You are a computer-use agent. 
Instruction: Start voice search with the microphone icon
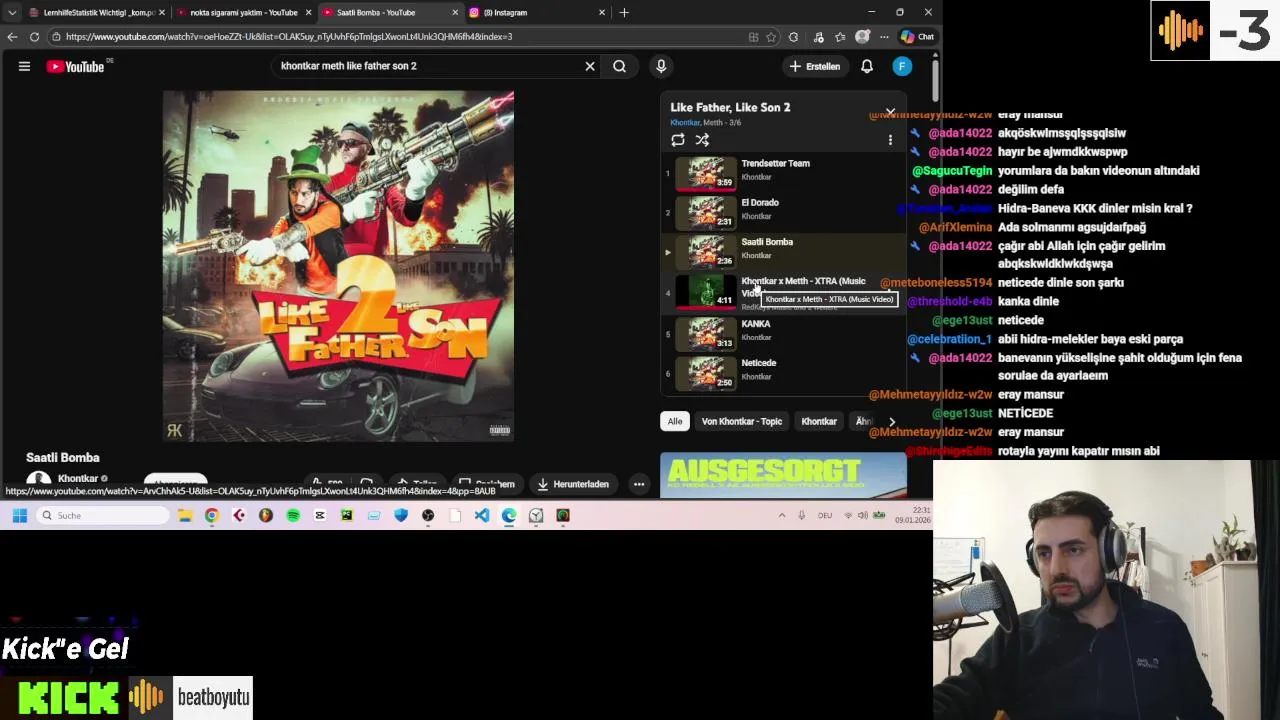click(x=661, y=66)
